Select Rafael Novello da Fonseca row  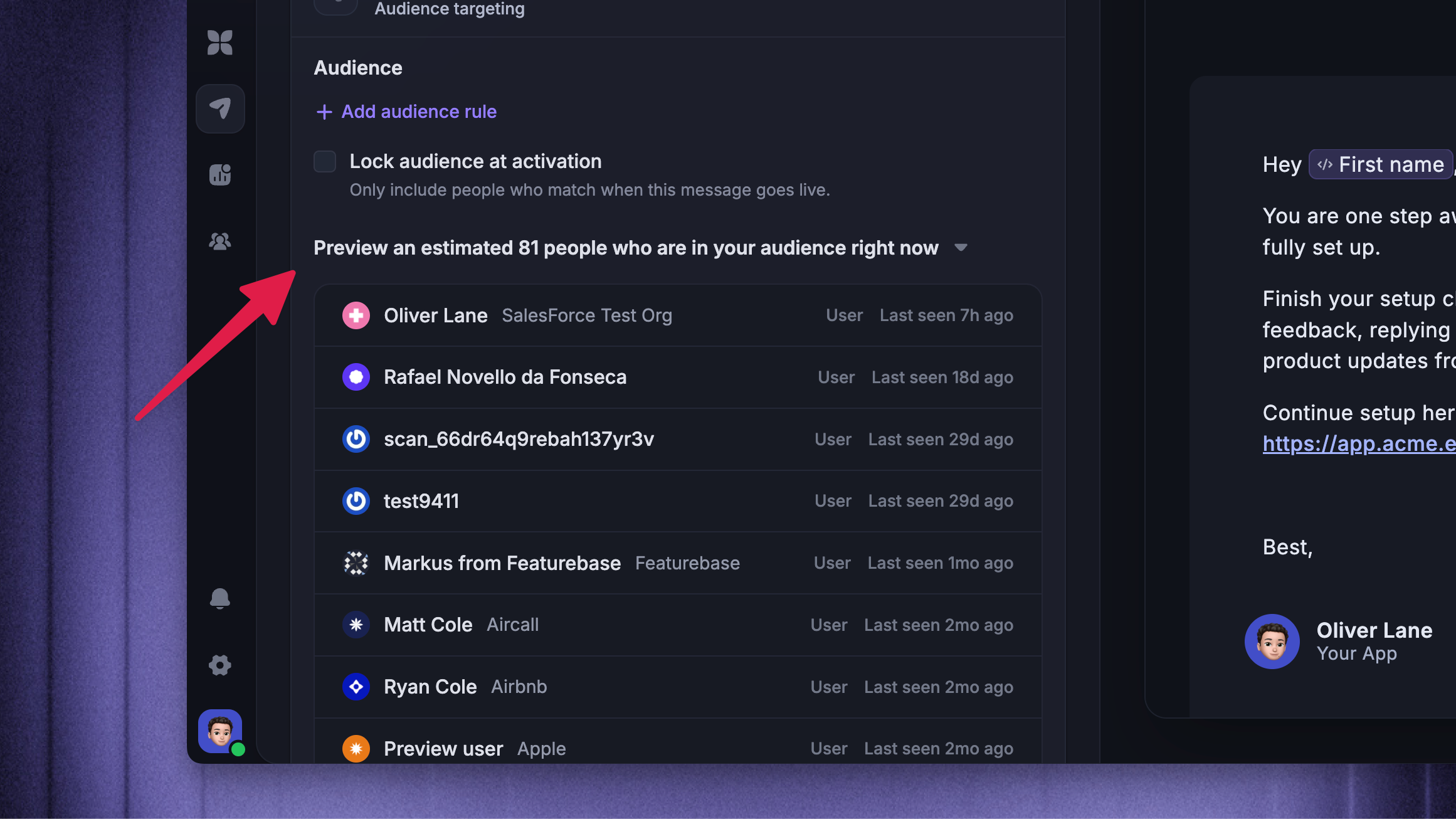pos(678,378)
